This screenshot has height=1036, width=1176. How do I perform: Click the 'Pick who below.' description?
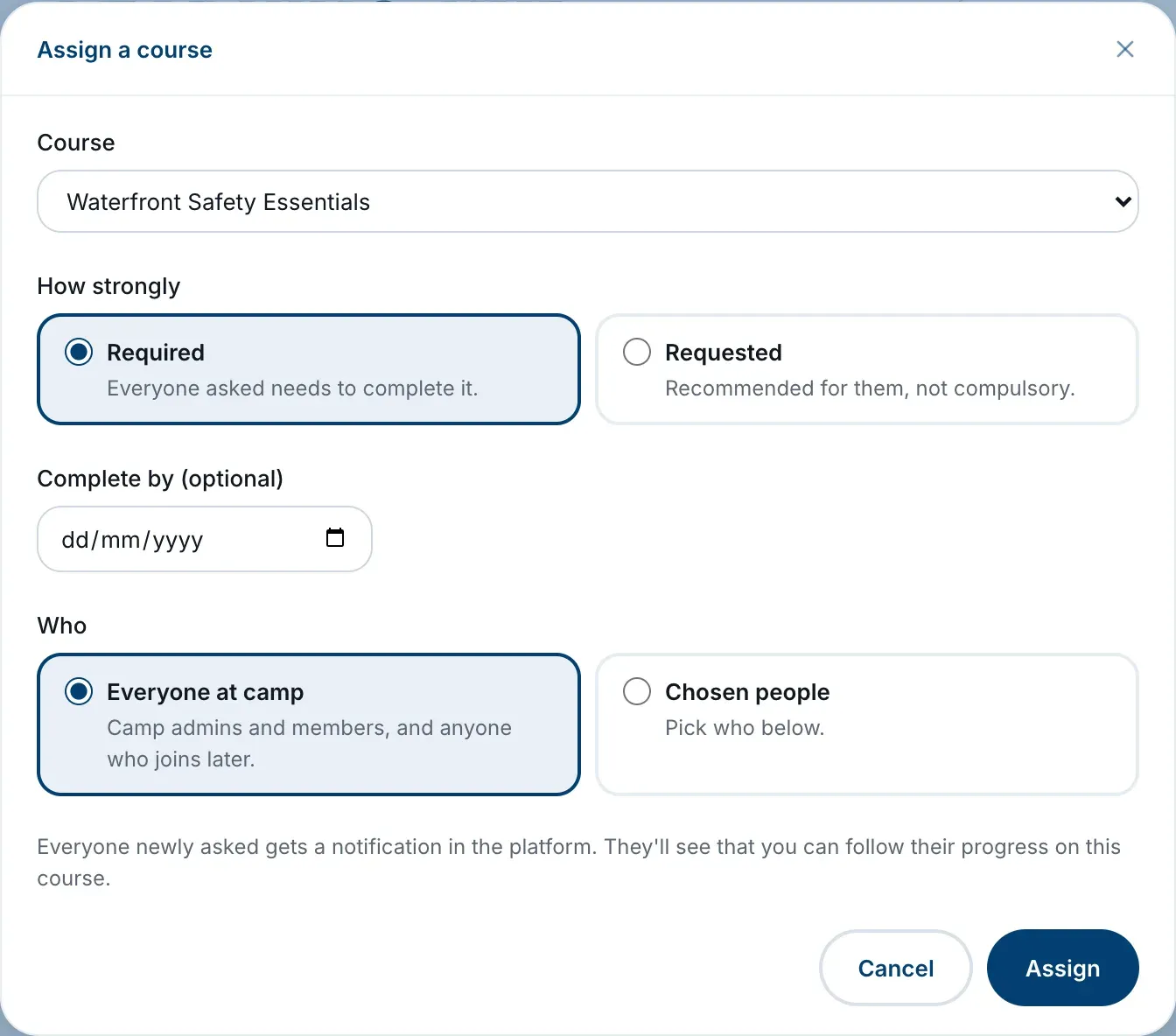745,728
